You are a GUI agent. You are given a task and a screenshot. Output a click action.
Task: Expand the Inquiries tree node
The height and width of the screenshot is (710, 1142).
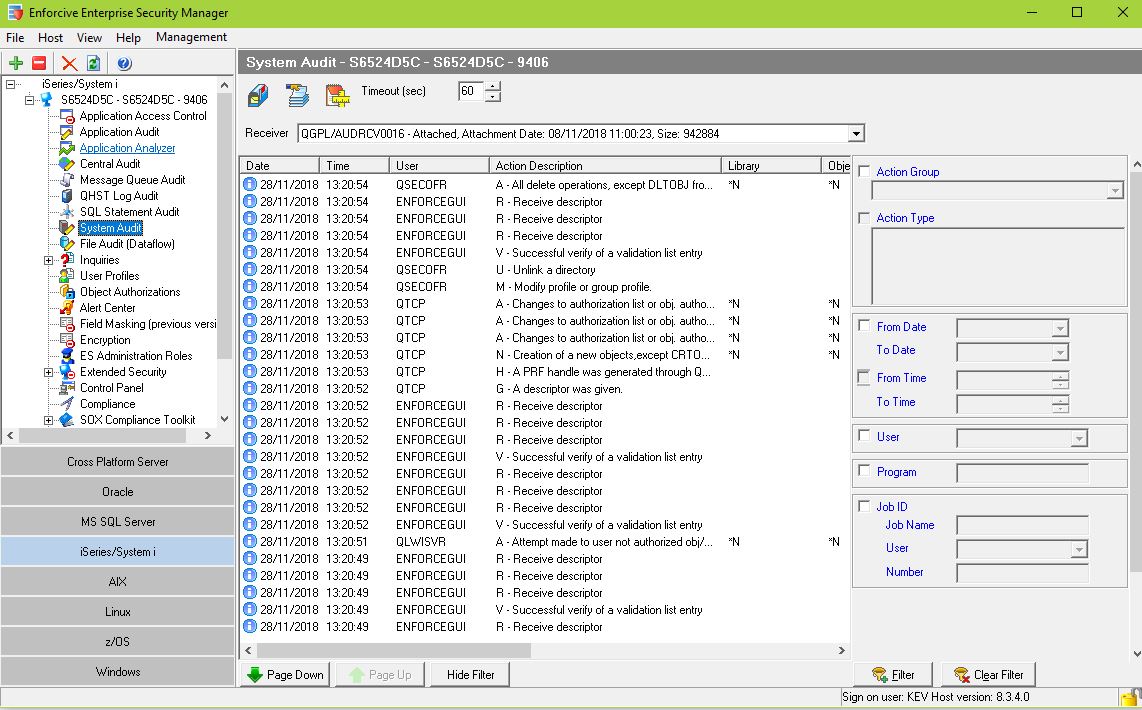coord(48,260)
